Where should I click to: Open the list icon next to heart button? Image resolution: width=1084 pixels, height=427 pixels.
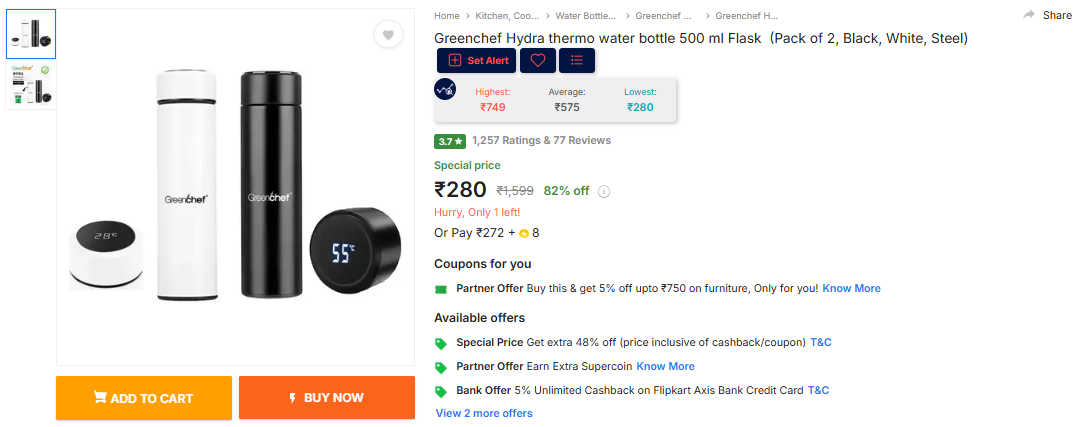(577, 60)
